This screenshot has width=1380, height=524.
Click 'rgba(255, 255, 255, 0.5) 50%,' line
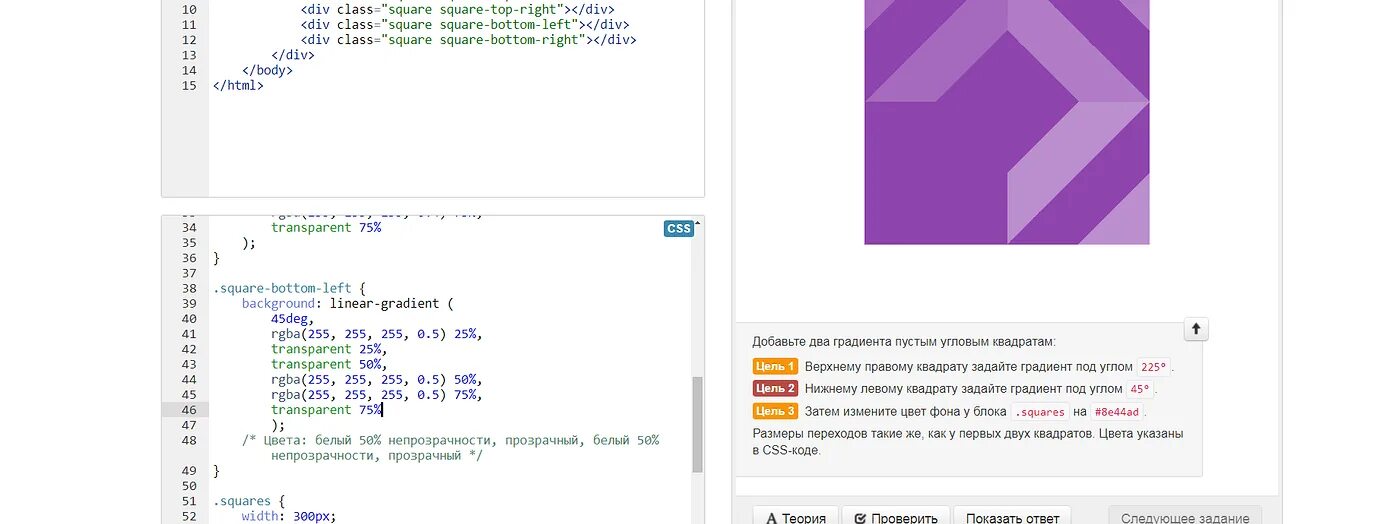pyautogui.click(x=376, y=380)
